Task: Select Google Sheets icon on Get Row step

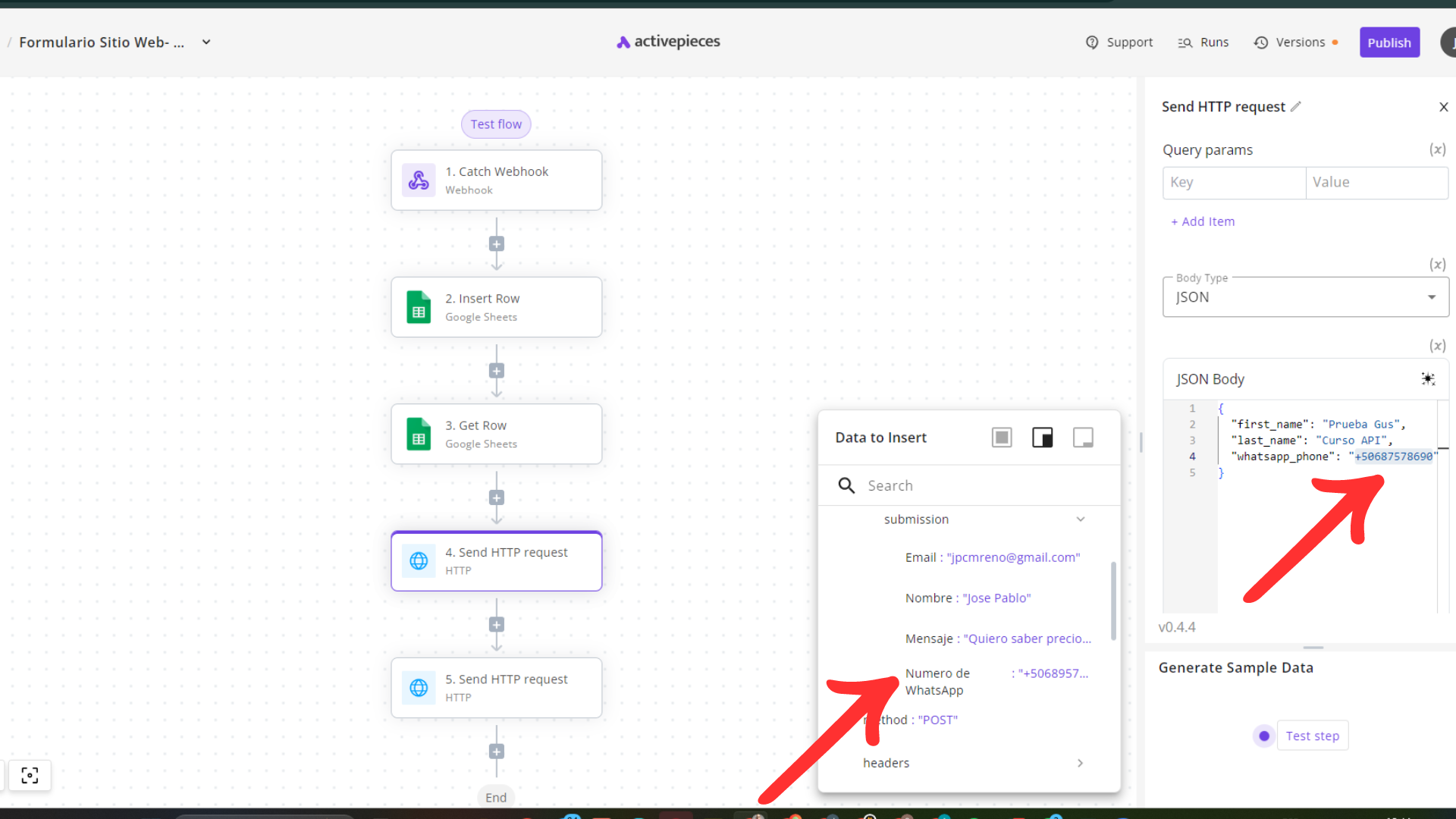Action: pos(419,435)
